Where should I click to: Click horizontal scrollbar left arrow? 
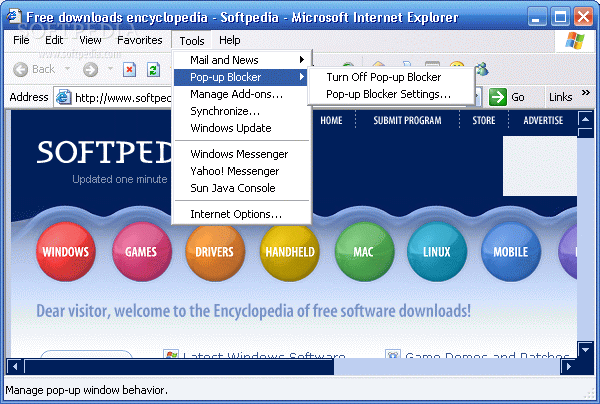[x=15, y=367]
